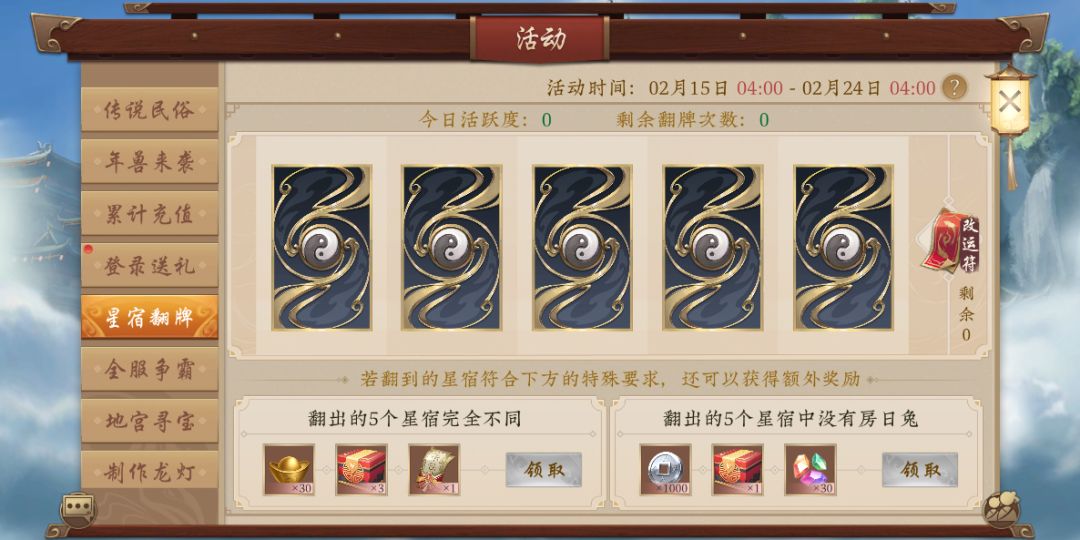Tap the gold ingot reward icon
The height and width of the screenshot is (540, 1080).
point(289,470)
